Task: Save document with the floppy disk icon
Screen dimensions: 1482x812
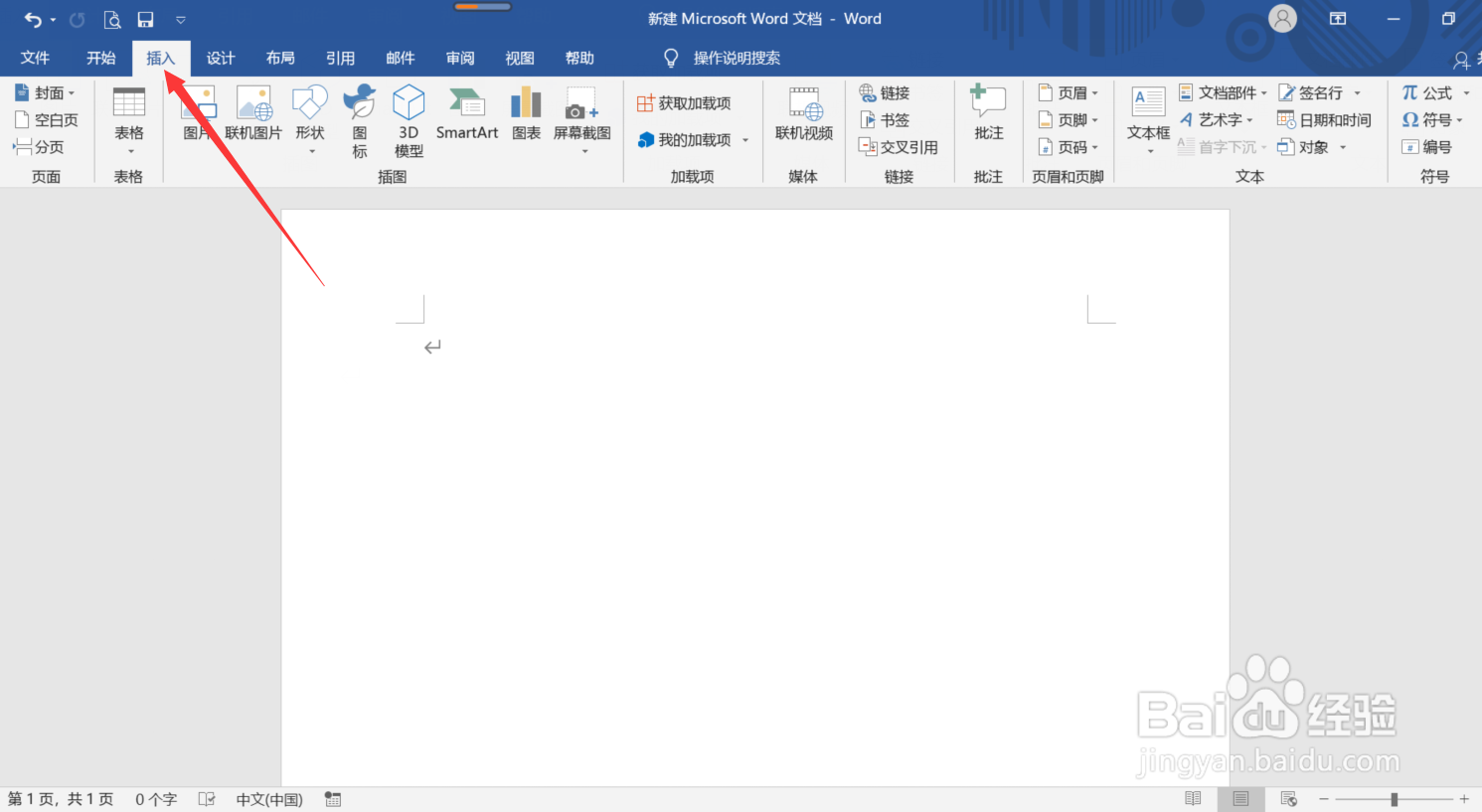Action: 145,19
